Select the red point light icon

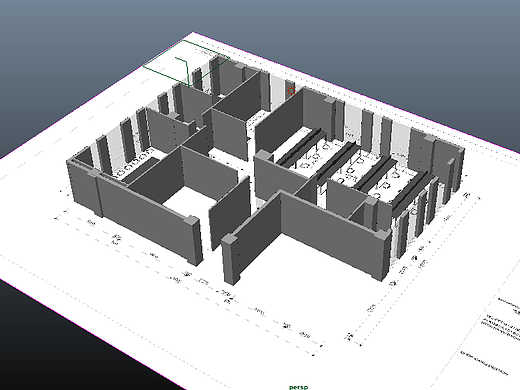tap(291, 90)
